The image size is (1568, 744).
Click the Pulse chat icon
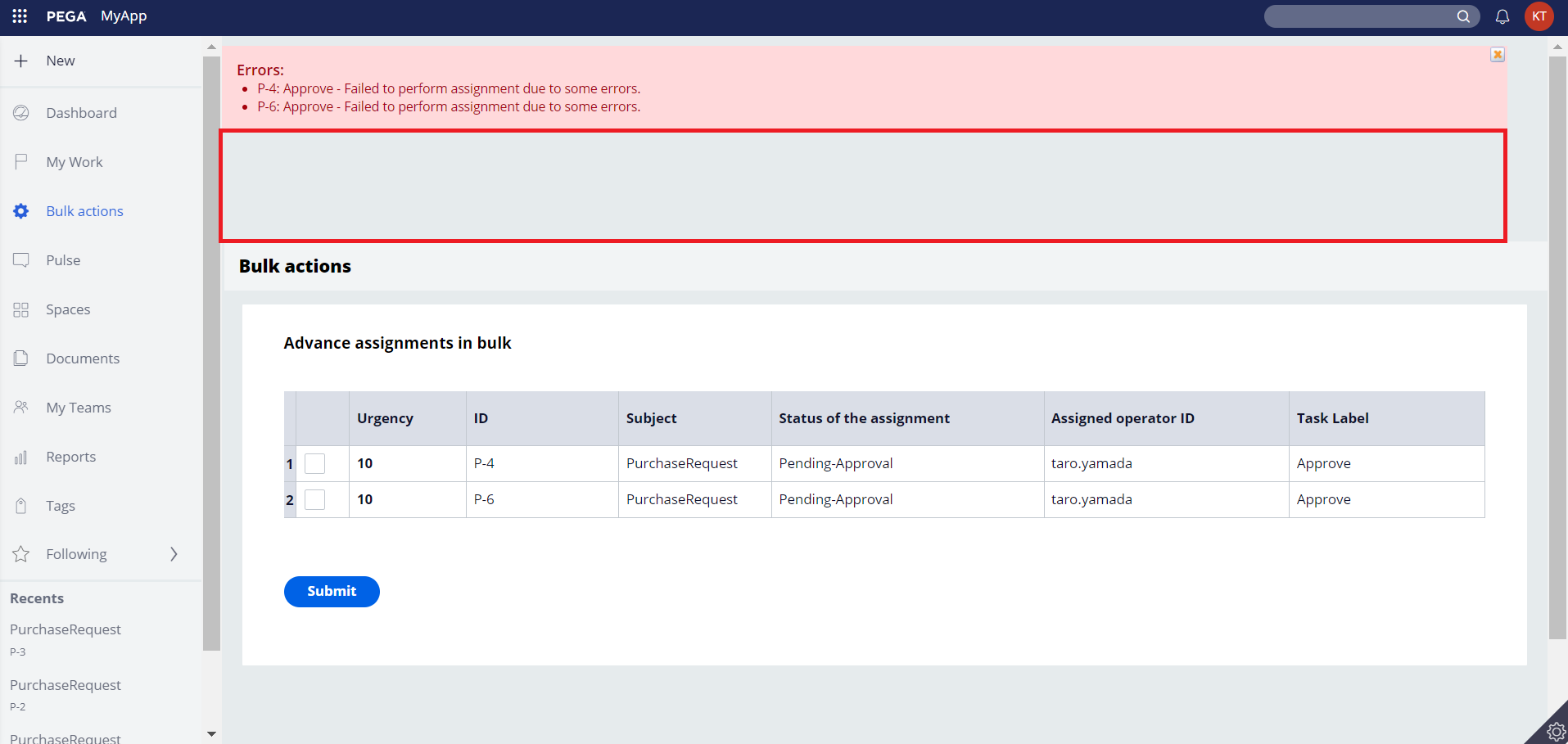[21, 260]
